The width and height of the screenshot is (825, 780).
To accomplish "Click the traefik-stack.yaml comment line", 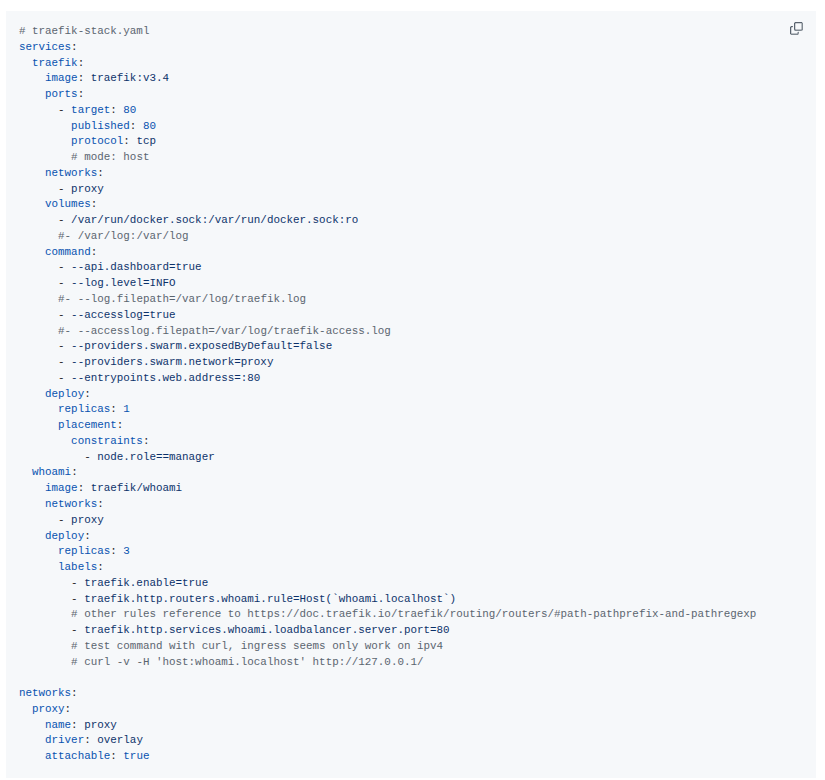I will click(84, 31).
